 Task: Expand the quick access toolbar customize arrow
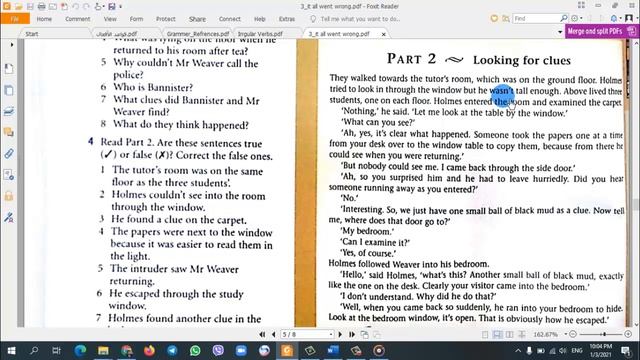coord(120,7)
